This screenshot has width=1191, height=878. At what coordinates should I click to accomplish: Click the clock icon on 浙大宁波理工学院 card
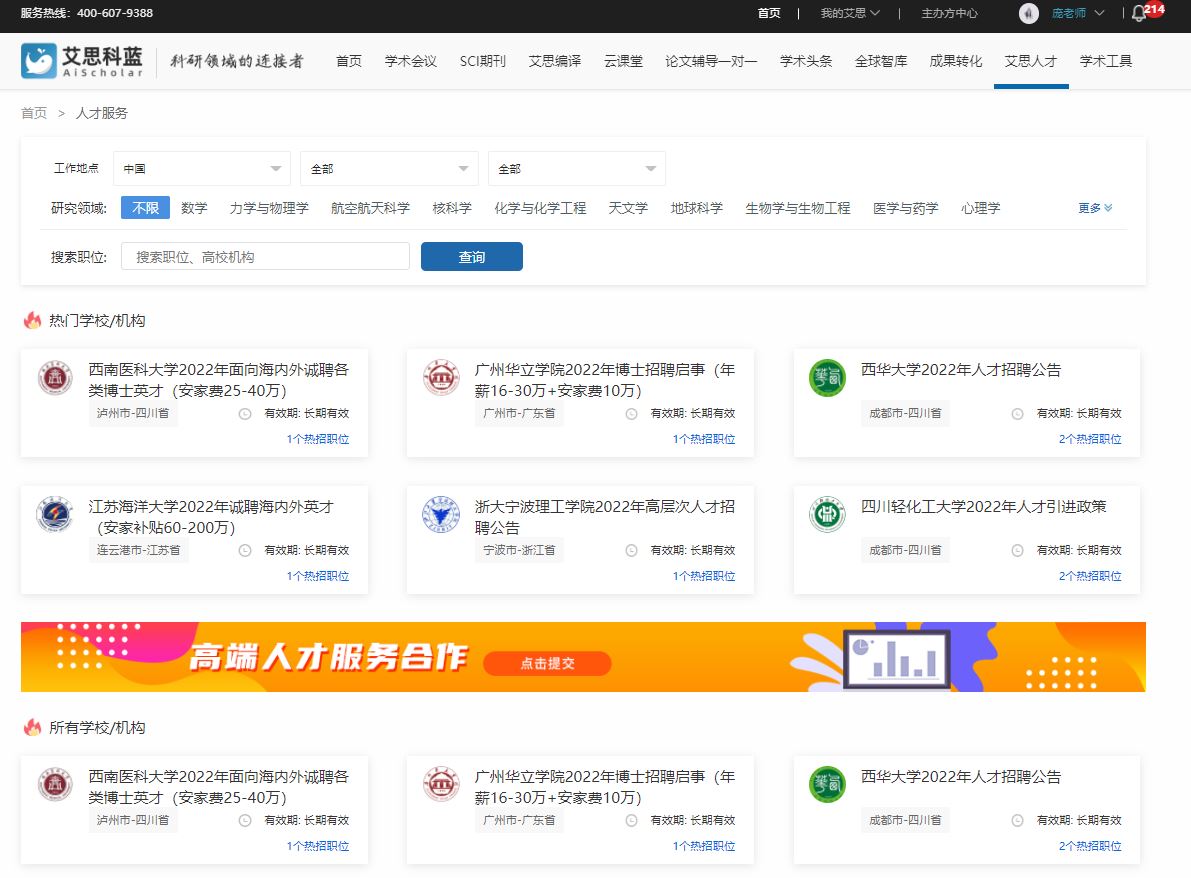[x=631, y=551]
